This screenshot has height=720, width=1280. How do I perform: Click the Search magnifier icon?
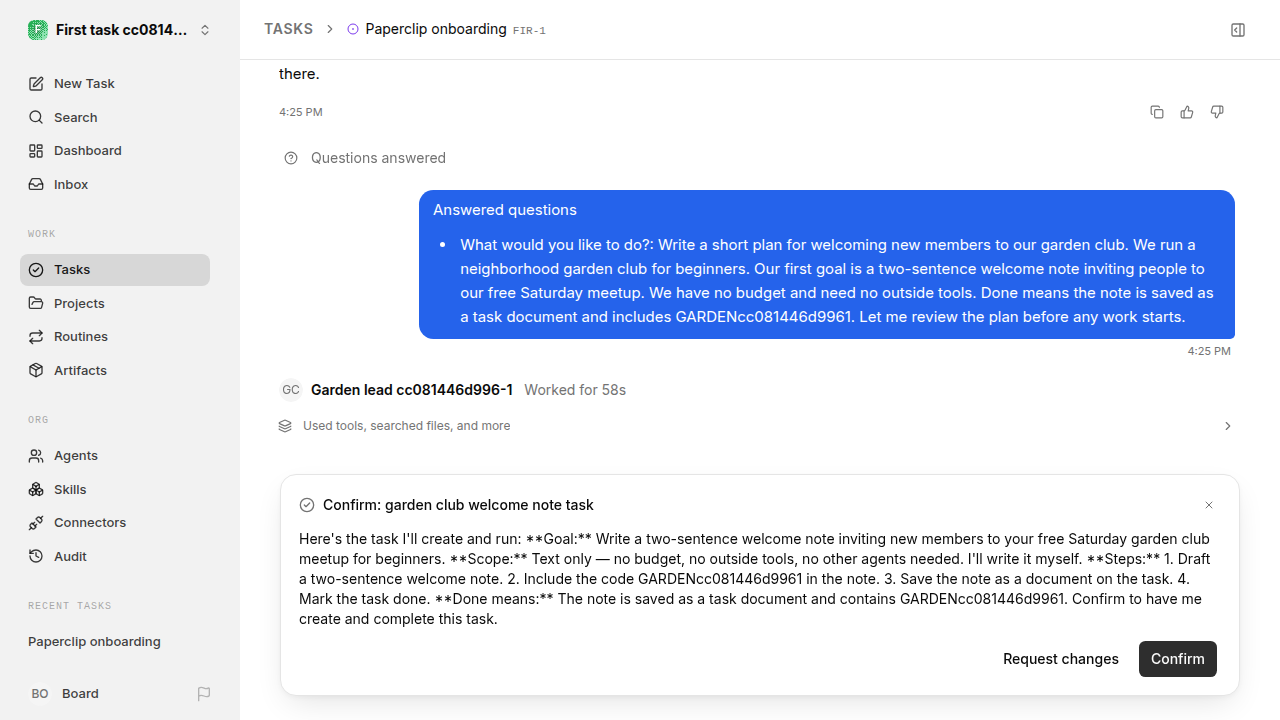(36, 117)
